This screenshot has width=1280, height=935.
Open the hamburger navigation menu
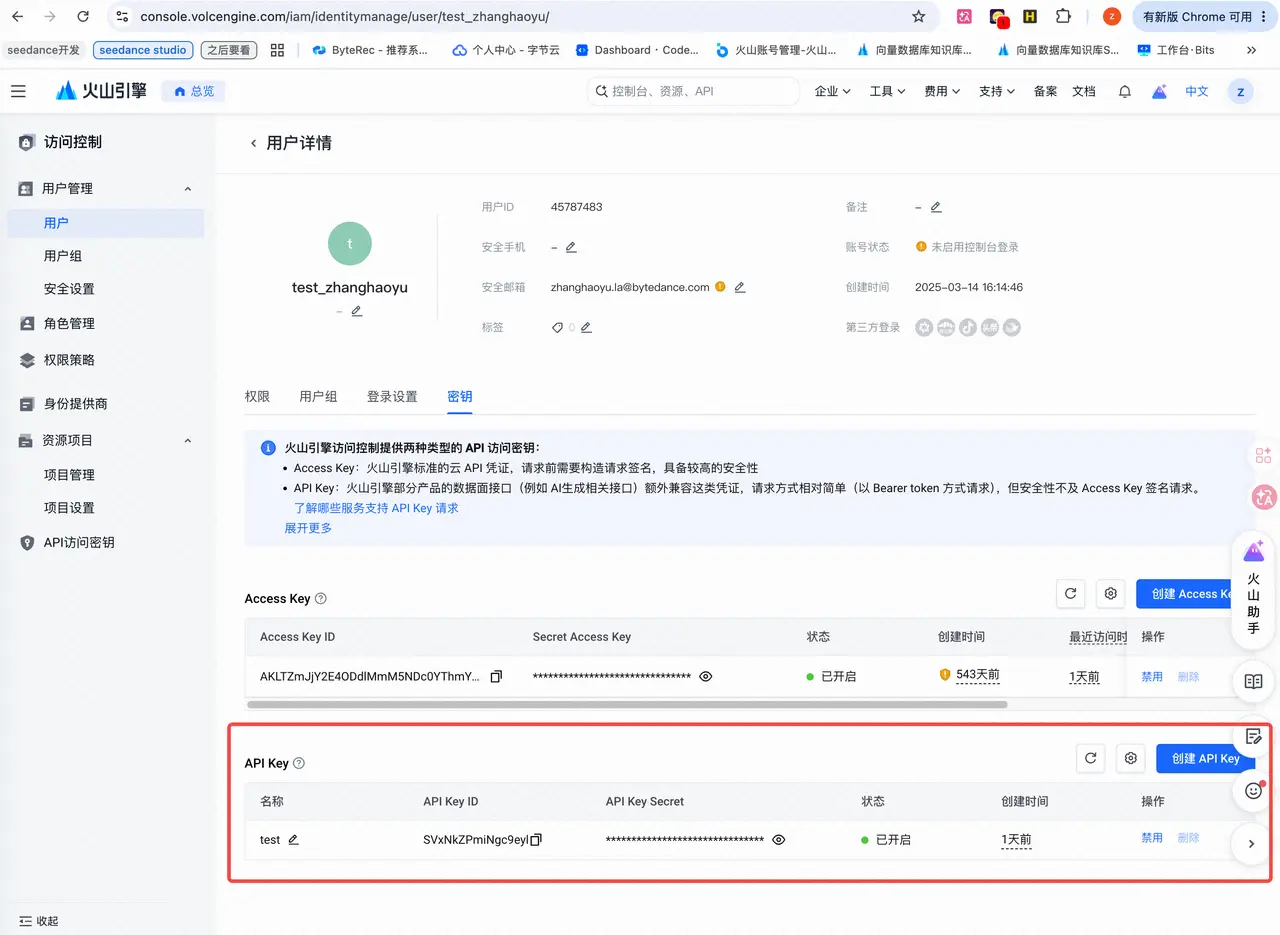[18, 91]
